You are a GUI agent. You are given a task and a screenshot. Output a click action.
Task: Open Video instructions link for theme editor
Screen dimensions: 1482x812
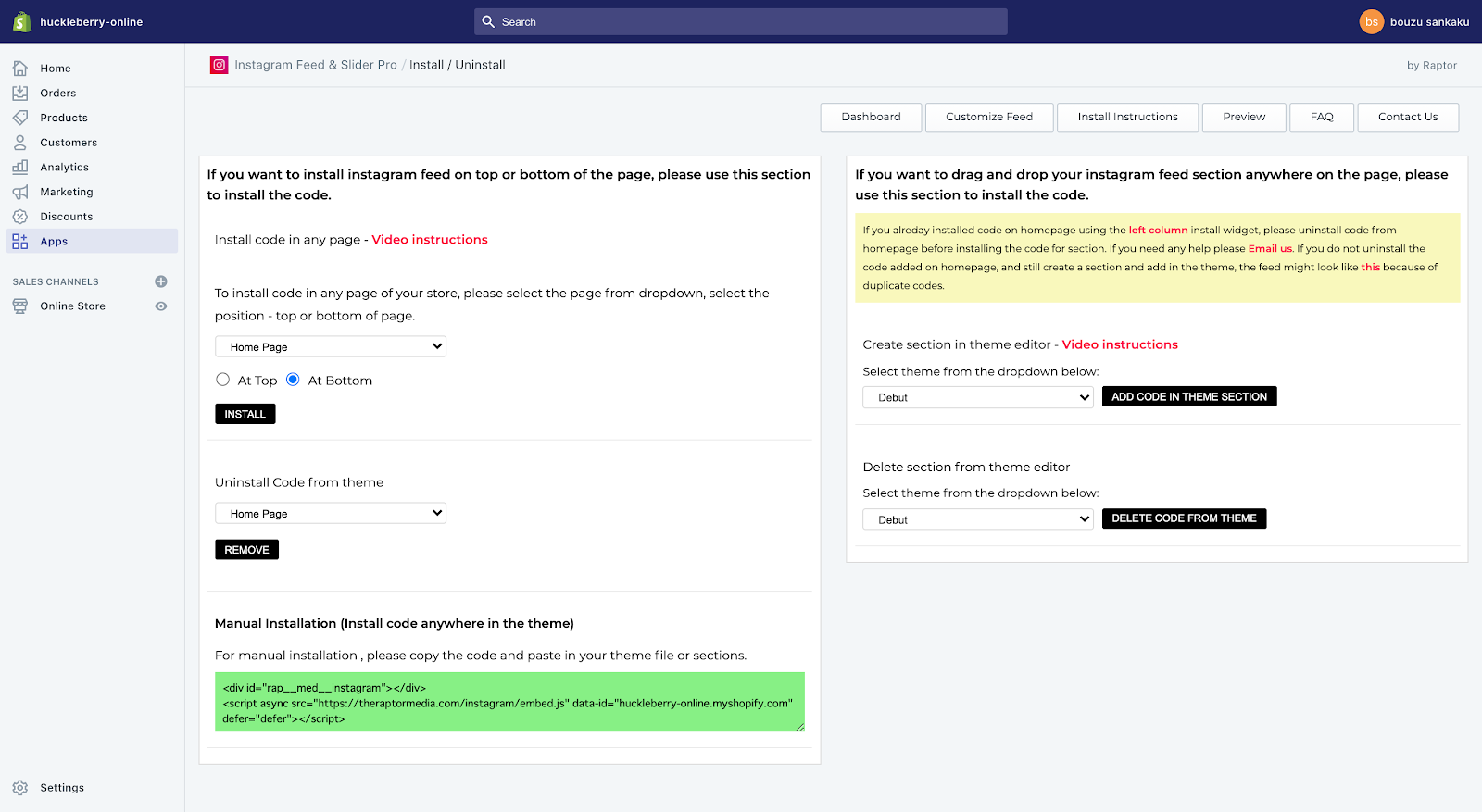1120,344
